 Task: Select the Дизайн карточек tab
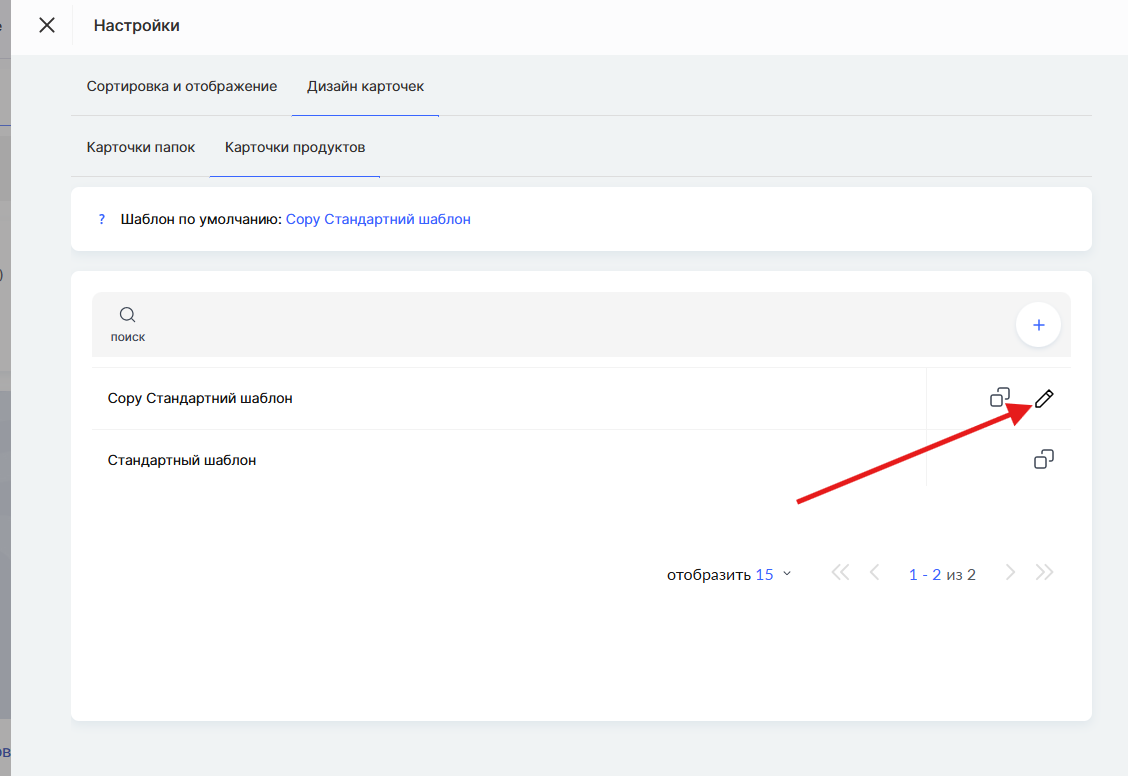[365, 86]
